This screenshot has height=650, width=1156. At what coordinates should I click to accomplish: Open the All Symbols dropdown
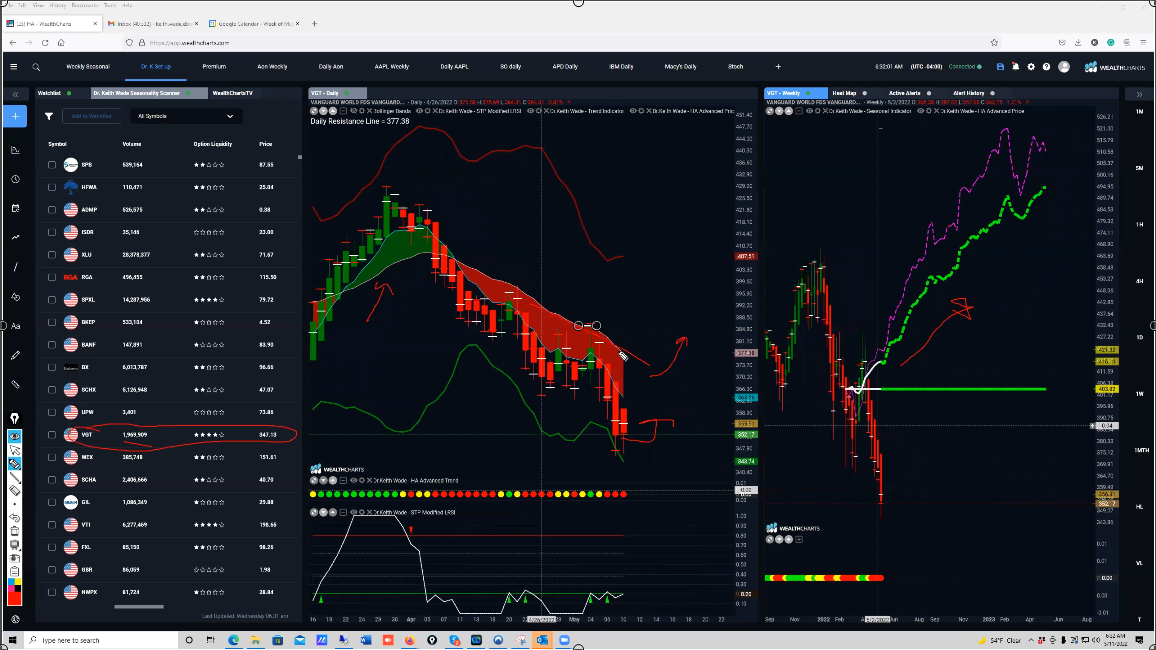pos(184,116)
